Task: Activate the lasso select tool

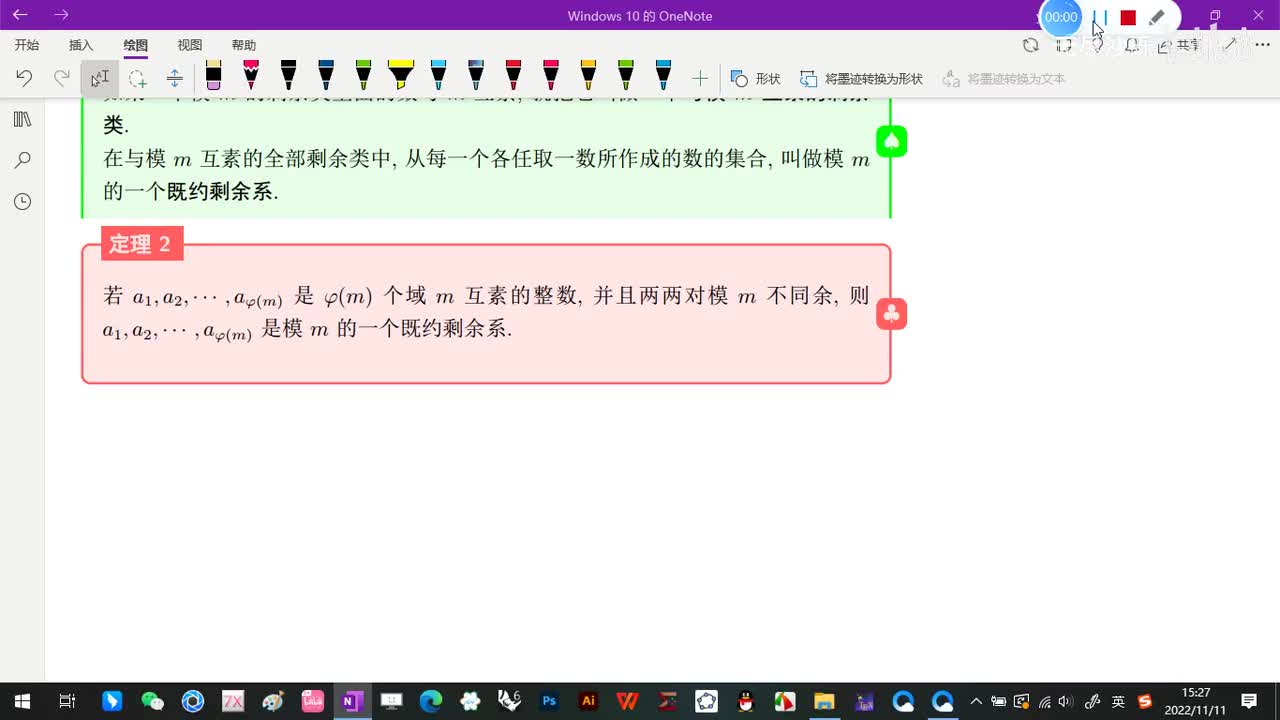Action: click(137, 78)
